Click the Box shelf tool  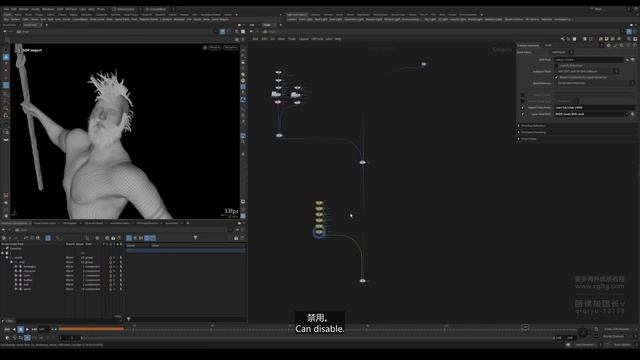(x=7, y=19)
